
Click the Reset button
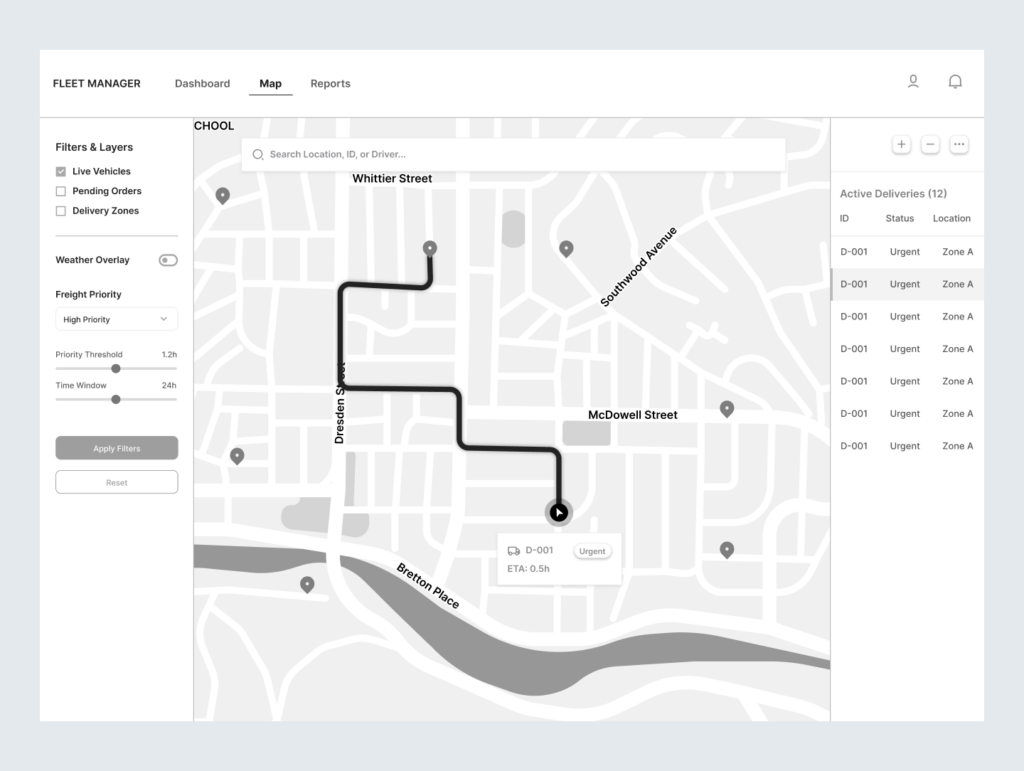[x=116, y=482]
